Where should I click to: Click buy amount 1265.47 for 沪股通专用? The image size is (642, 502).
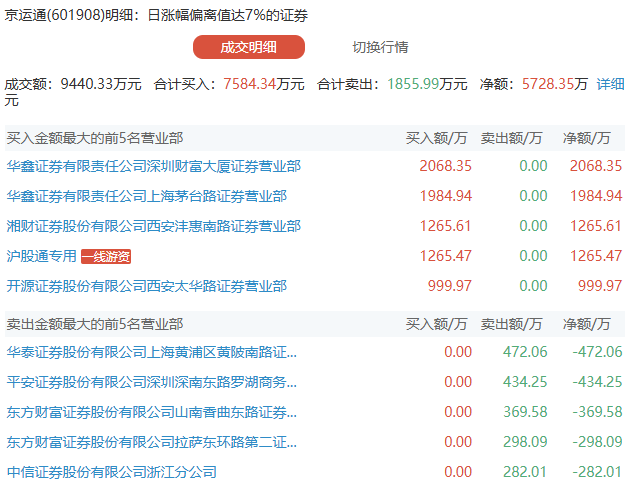[x=445, y=256]
